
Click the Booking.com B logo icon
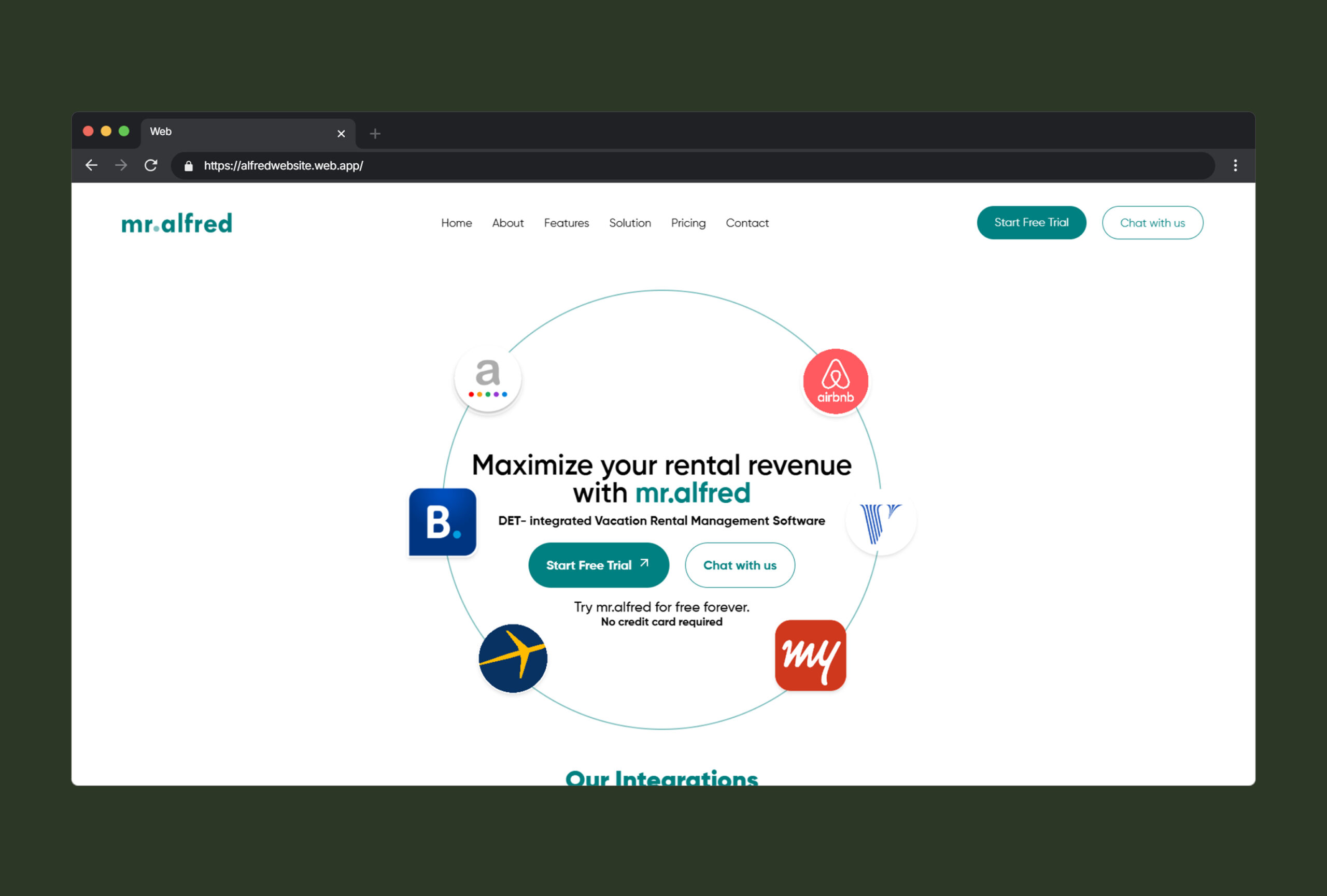coord(443,522)
